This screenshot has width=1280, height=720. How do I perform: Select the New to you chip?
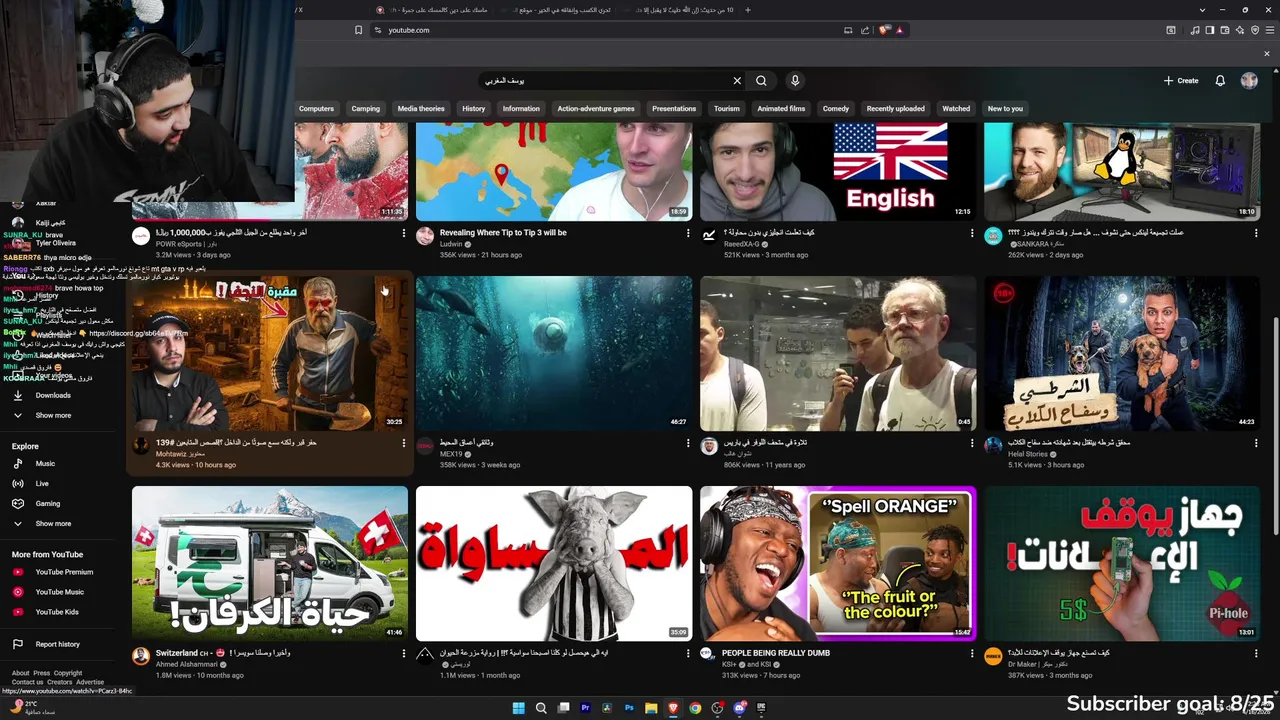tap(1005, 108)
